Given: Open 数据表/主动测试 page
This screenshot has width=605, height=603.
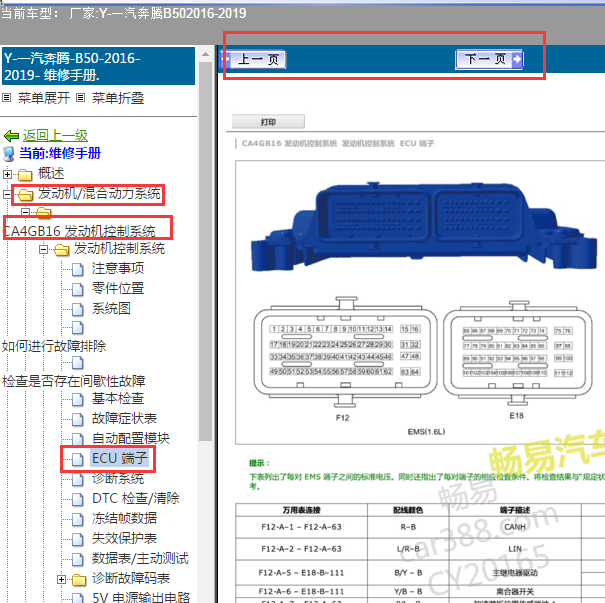Looking at the screenshot, I should click(x=140, y=558).
